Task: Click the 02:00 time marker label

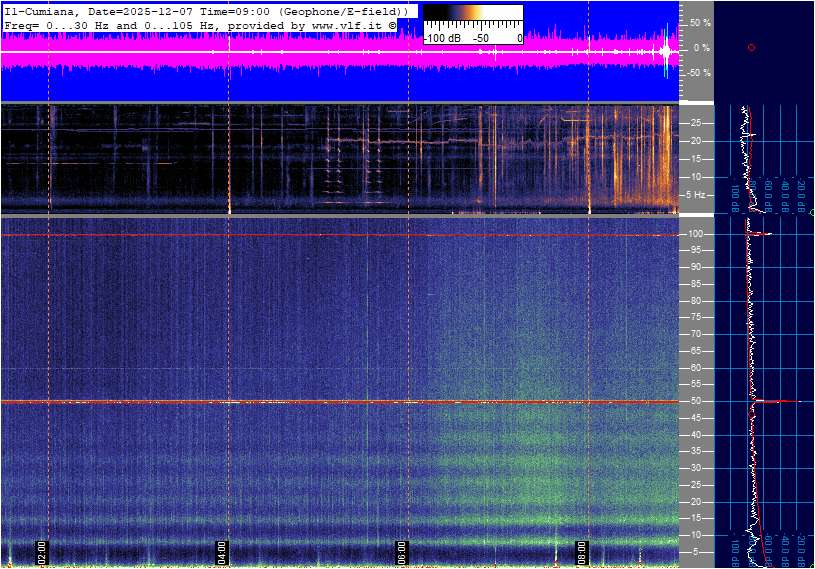Action: point(42,551)
